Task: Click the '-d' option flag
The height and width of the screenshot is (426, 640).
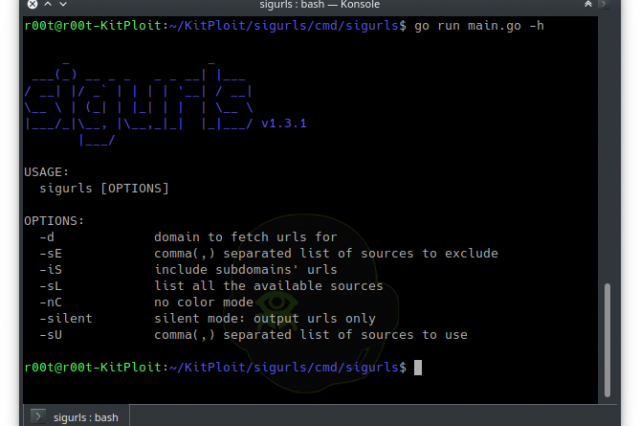Action: click(x=47, y=237)
